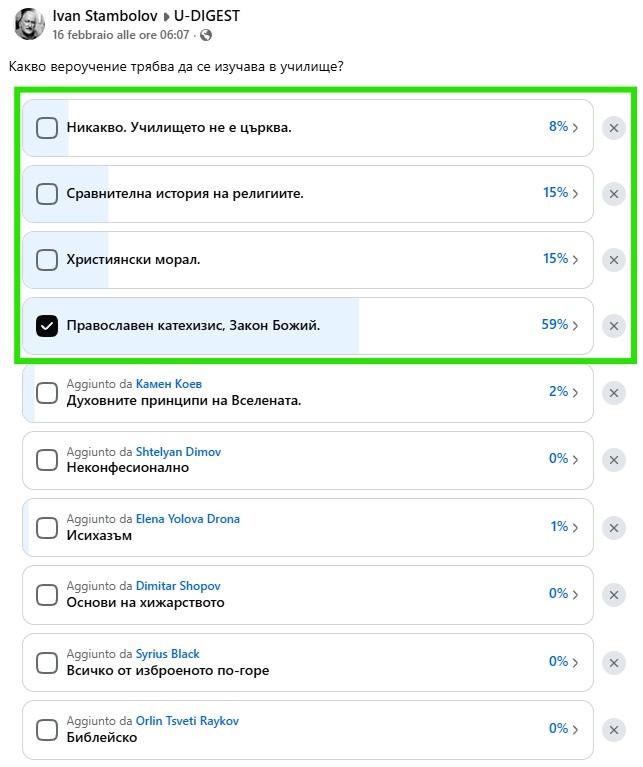Screen dimensions: 643x767
Task: Click the X next to 'Православен катехизис, Закон Божий'
Action: 614,326
